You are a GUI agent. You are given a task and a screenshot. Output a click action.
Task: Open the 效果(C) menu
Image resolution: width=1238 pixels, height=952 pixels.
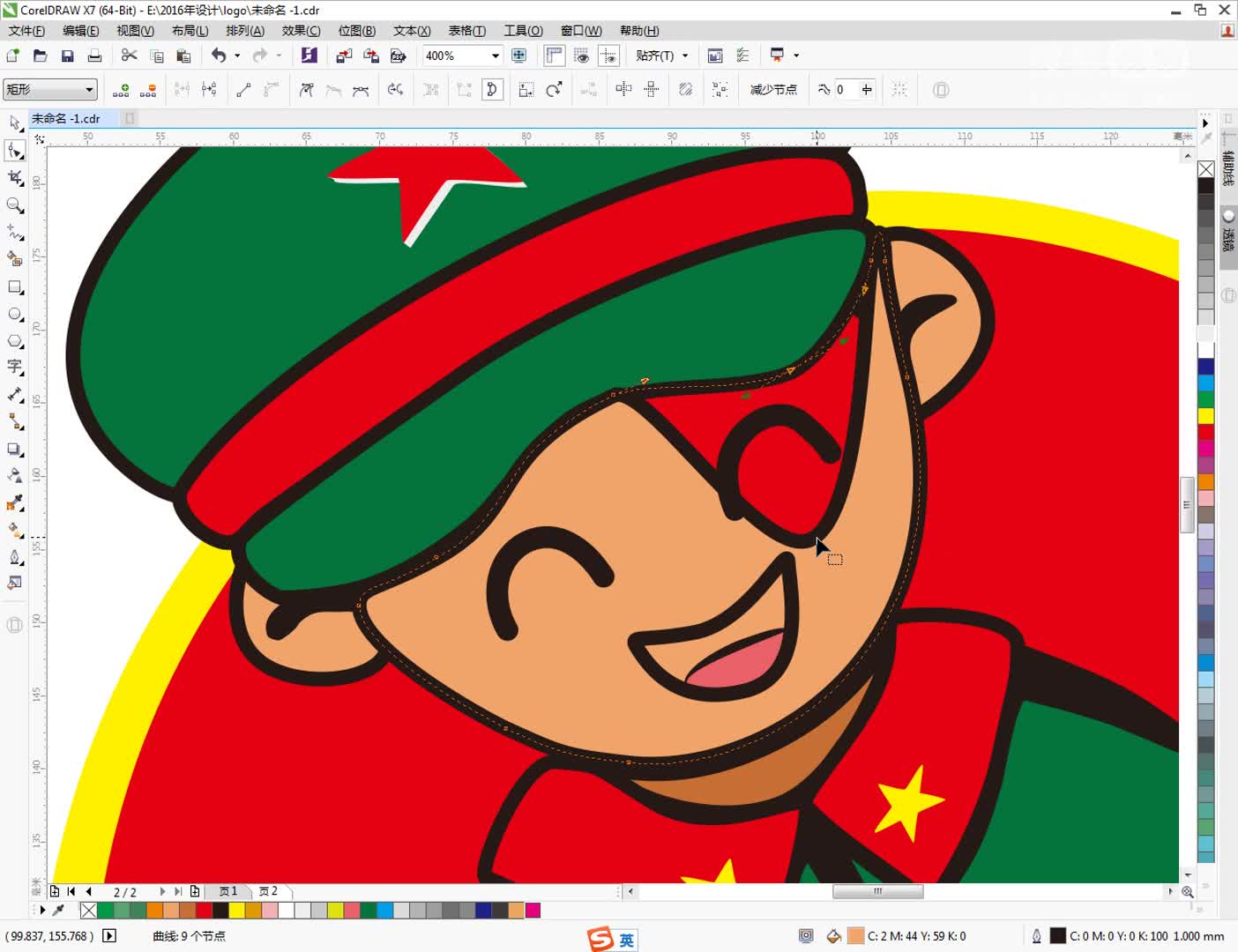click(301, 31)
